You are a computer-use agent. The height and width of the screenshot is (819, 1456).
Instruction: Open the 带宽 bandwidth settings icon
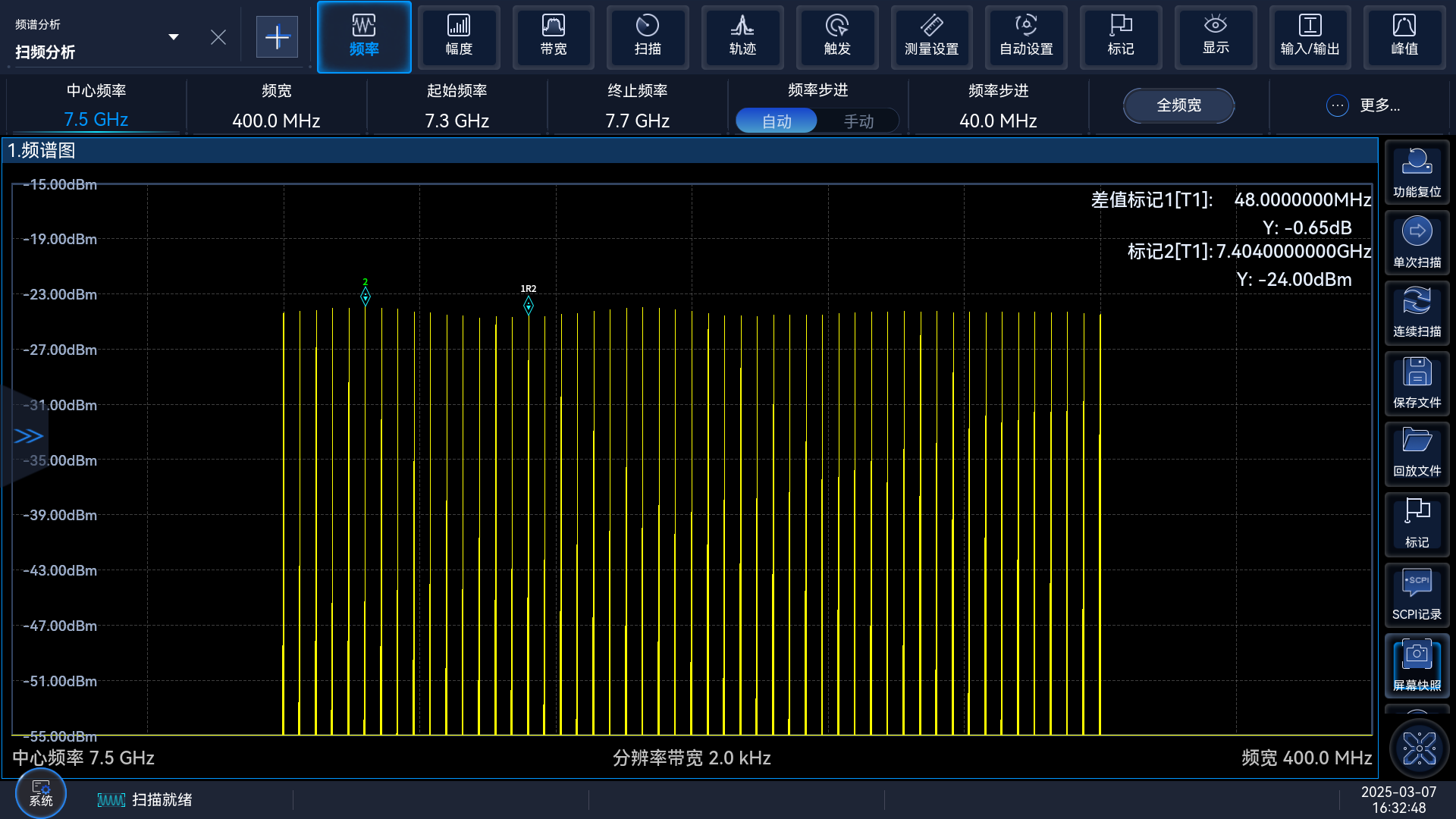[553, 36]
